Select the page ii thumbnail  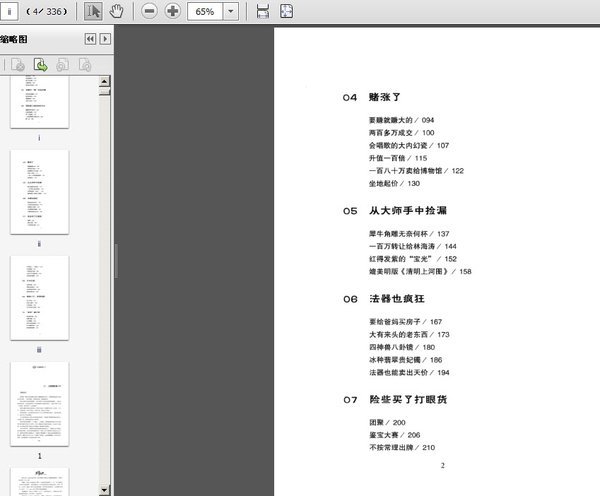pyautogui.click(x=40, y=192)
